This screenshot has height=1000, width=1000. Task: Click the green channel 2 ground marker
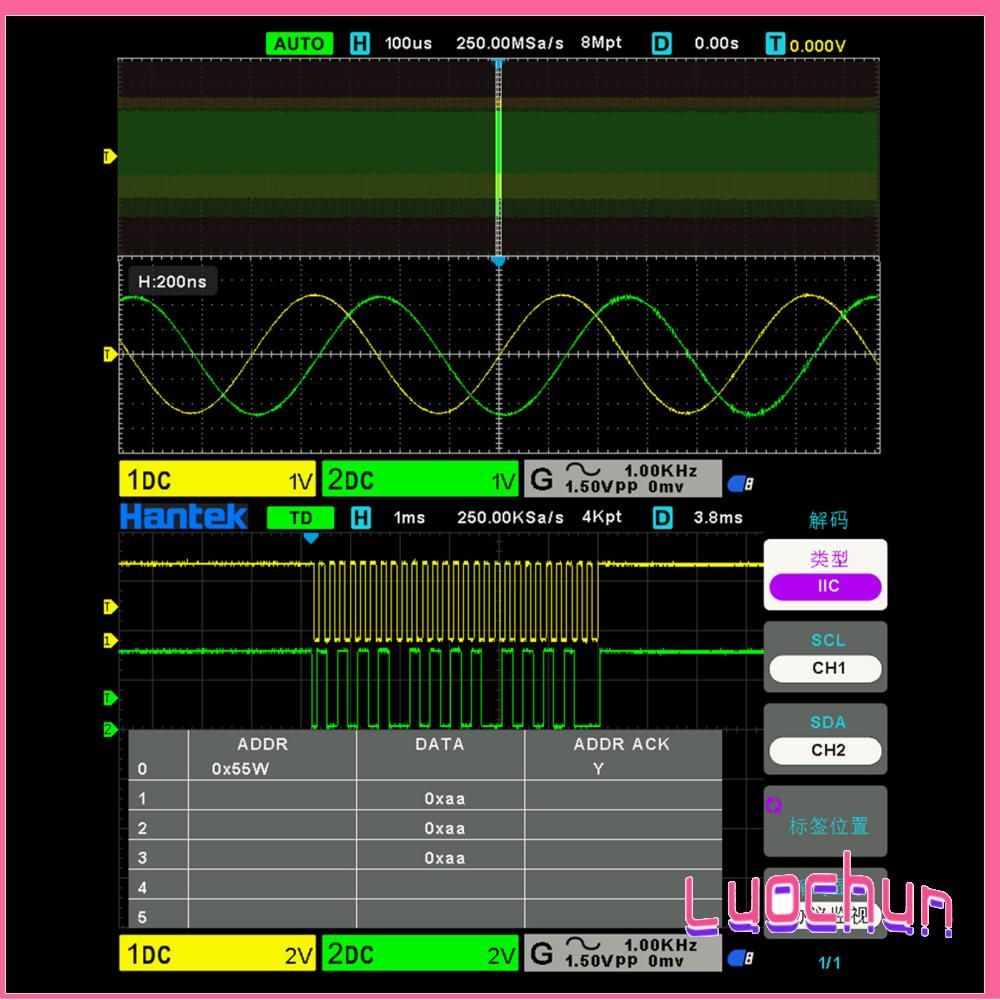coord(110,729)
